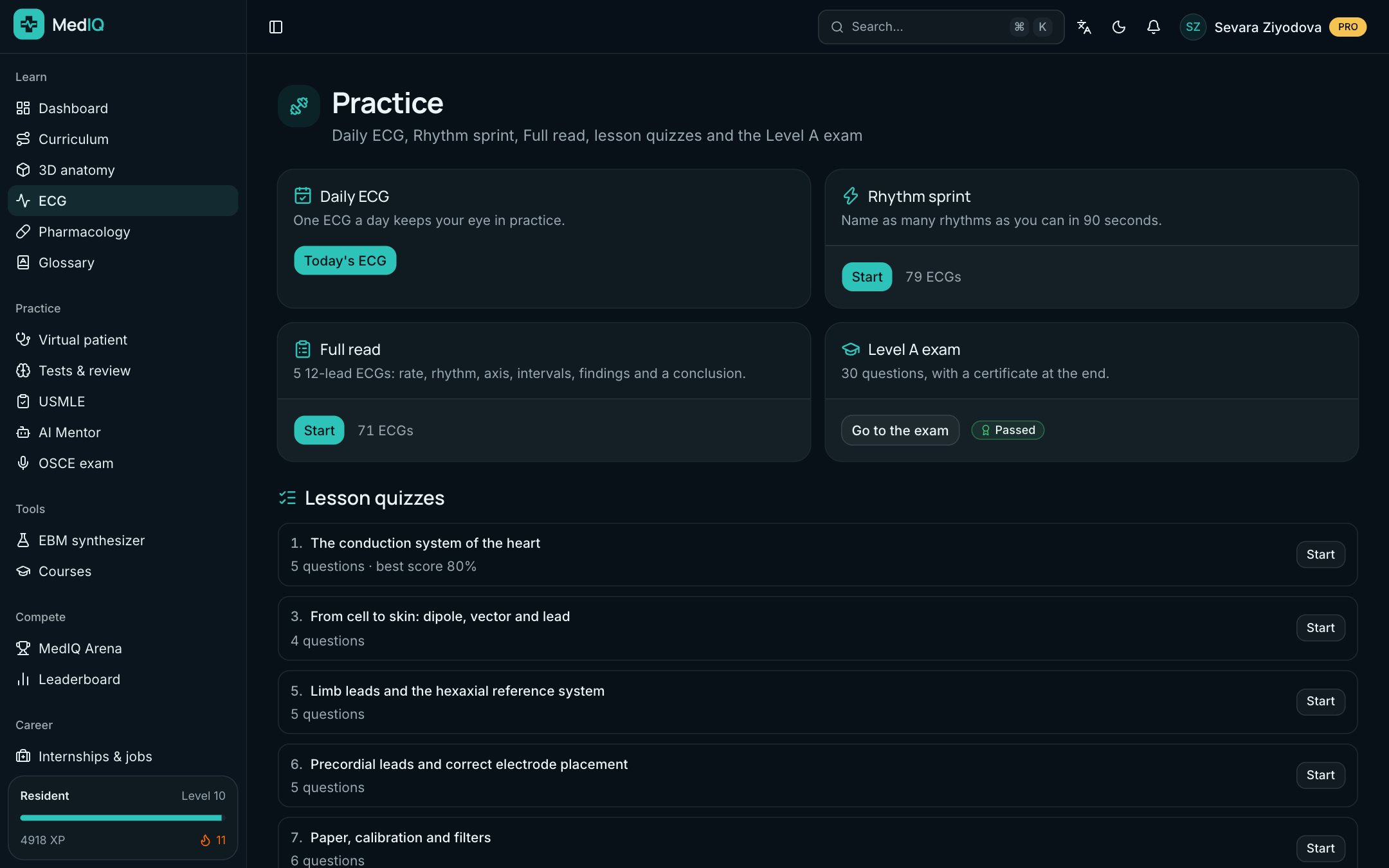Click the "79 ECGs" count text

933,276
